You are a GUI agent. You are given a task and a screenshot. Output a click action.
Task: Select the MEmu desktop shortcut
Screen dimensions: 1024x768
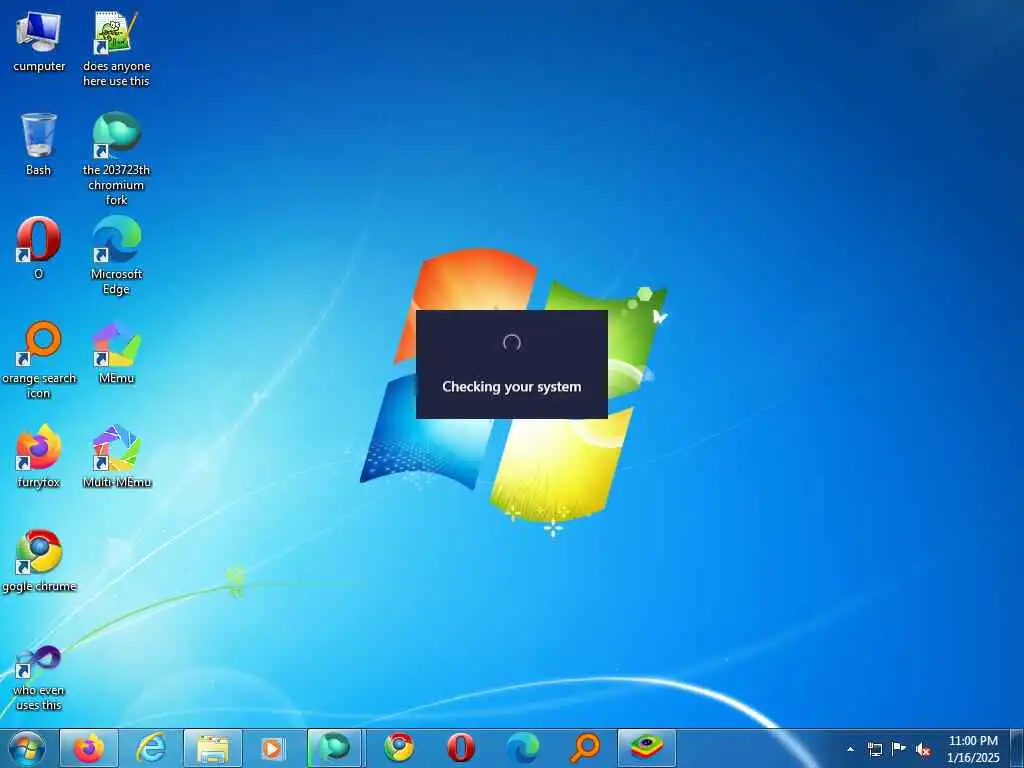pyautogui.click(x=116, y=352)
